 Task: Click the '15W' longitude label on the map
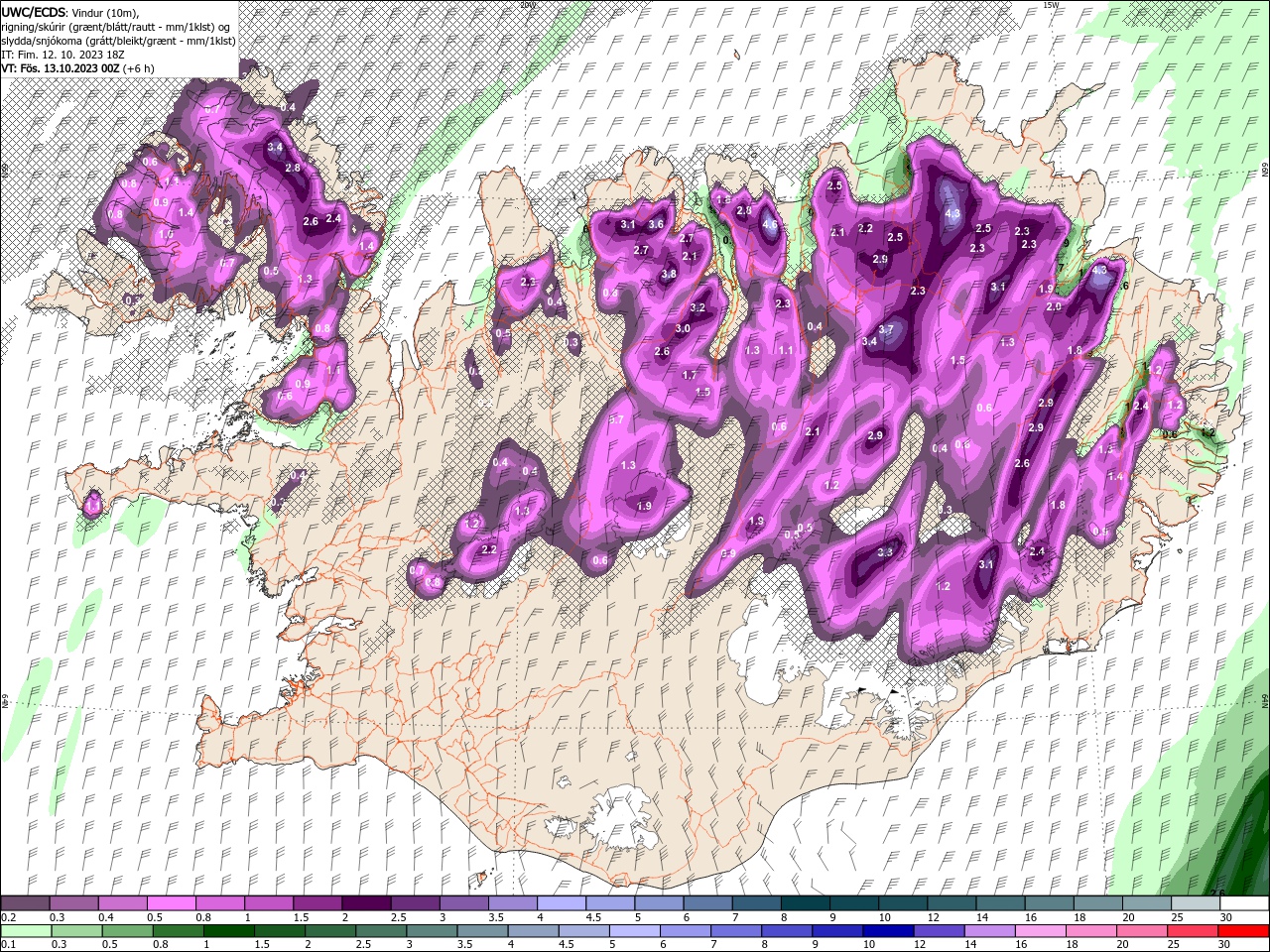tap(1051, 5)
